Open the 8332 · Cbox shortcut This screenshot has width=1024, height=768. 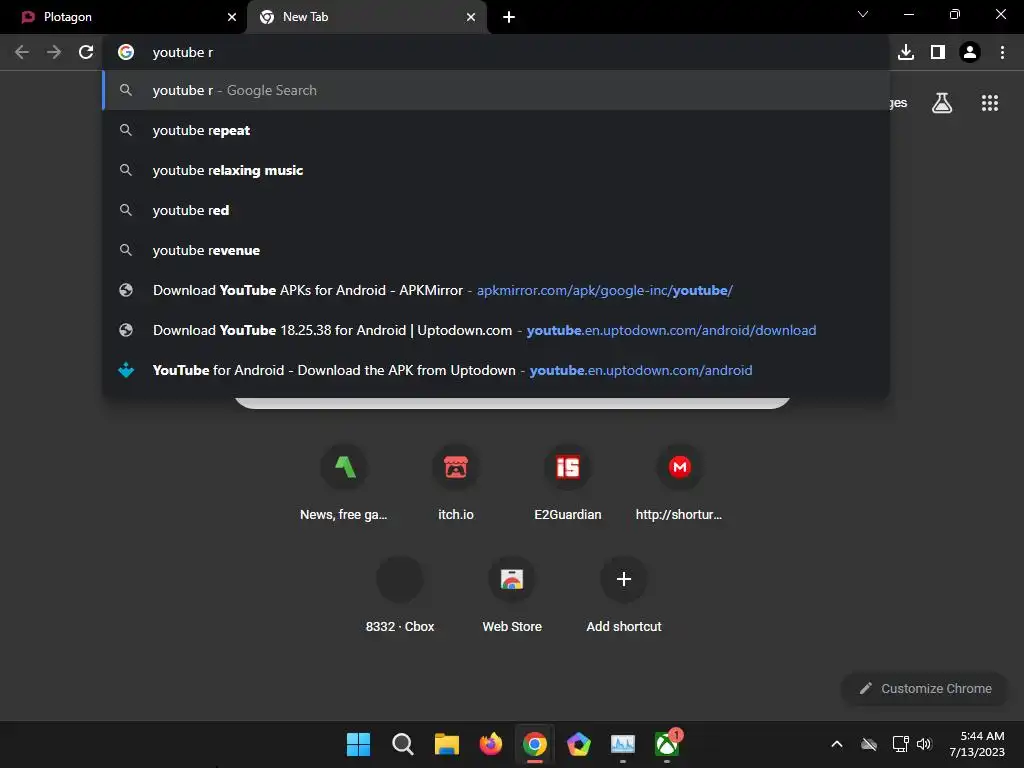click(400, 595)
